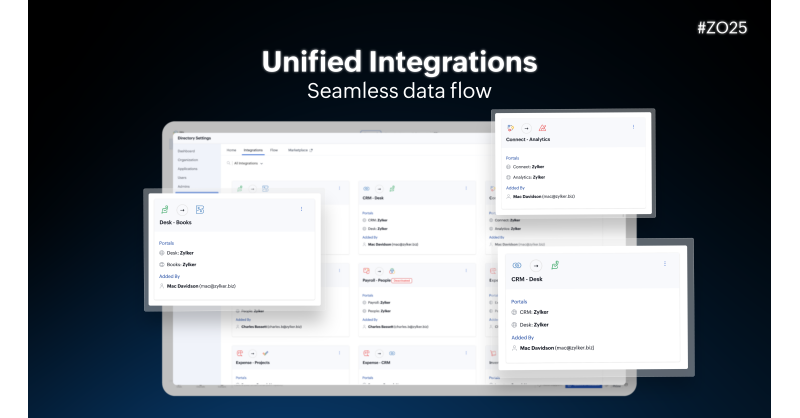
Task: Click the People app icon on the Payroll - People card
Action: [392, 271]
